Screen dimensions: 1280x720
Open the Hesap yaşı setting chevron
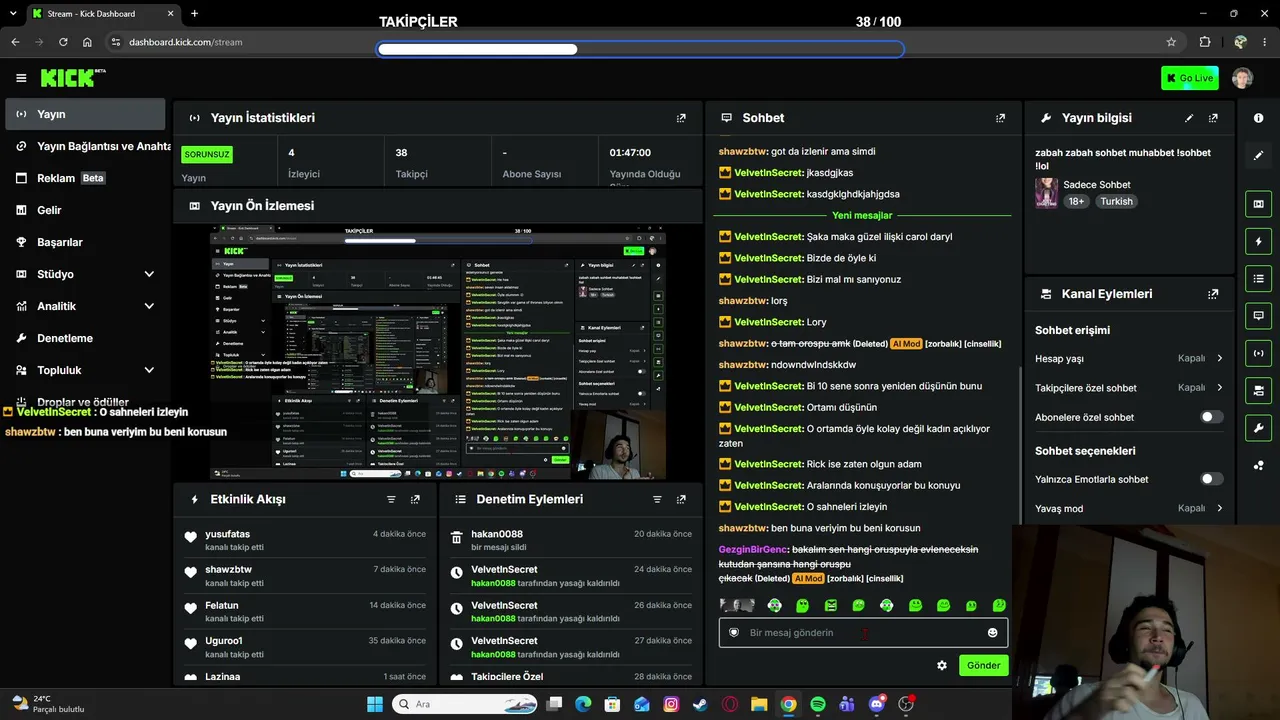tap(1220, 358)
